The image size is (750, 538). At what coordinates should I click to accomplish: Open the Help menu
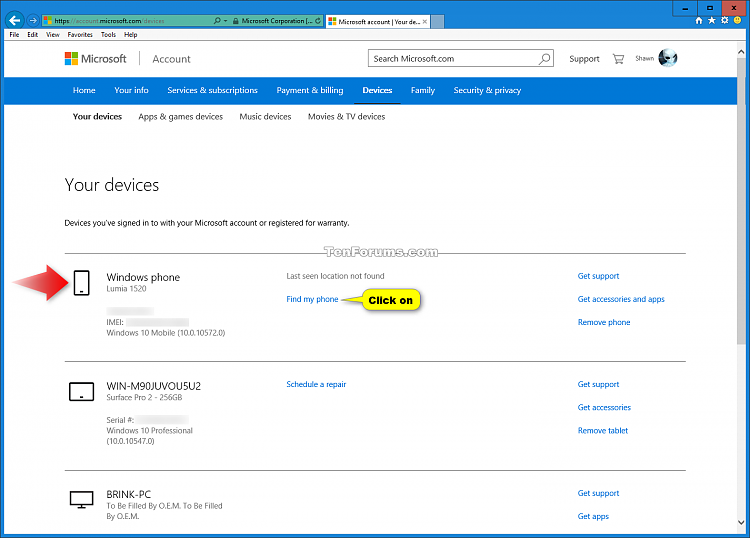131,34
